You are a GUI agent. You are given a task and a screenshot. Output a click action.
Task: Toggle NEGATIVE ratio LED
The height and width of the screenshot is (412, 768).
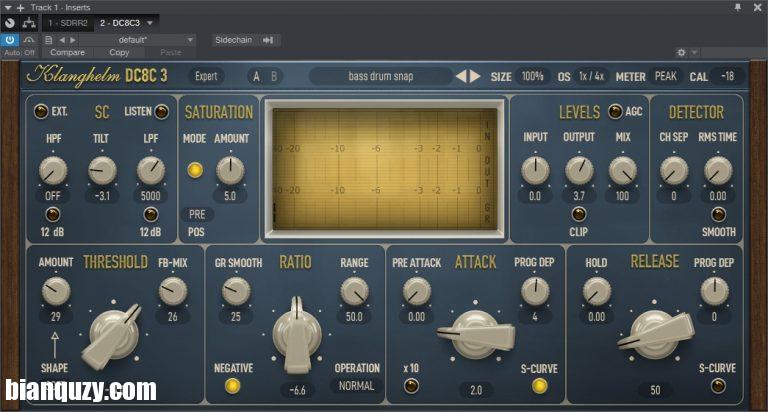pyautogui.click(x=233, y=386)
